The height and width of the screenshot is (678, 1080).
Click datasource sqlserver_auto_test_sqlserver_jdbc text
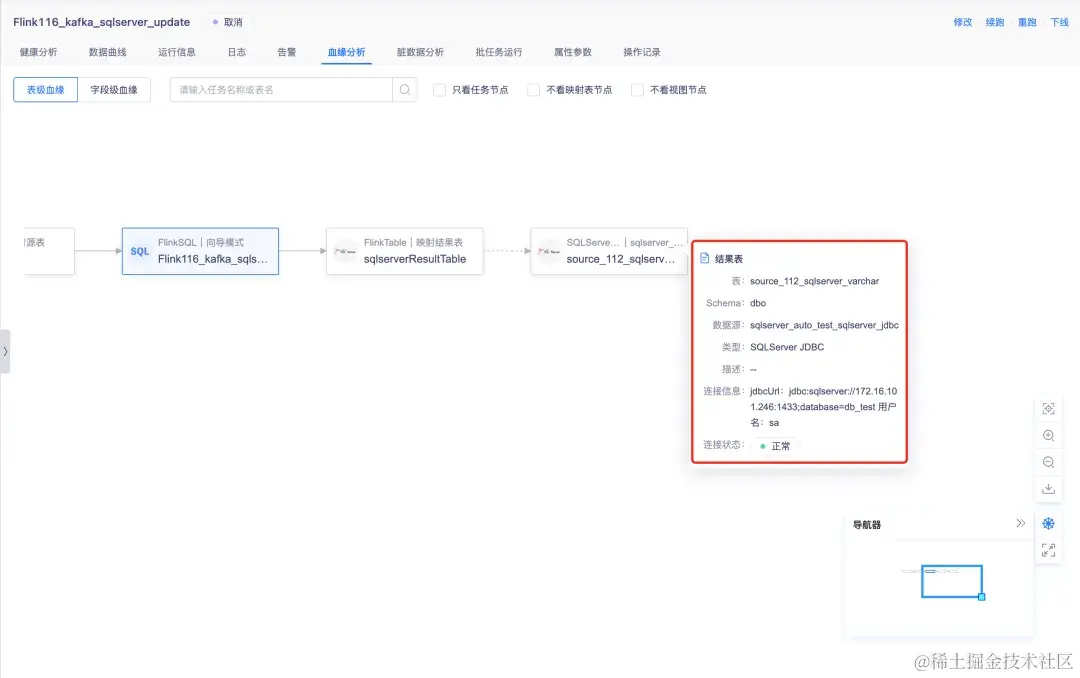pos(824,325)
